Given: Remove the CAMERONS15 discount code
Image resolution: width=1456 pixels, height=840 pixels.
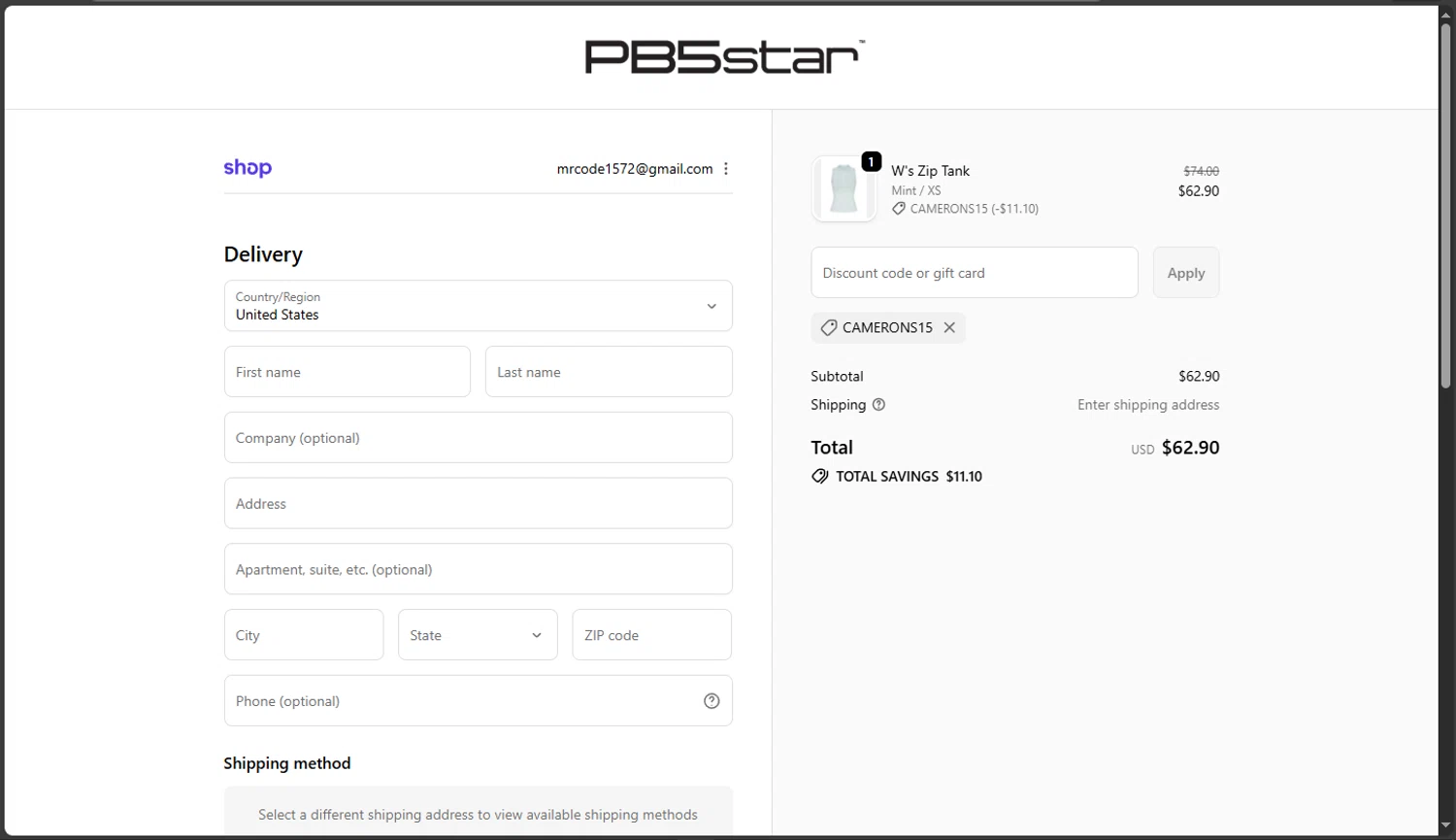Looking at the screenshot, I should 949,328.
